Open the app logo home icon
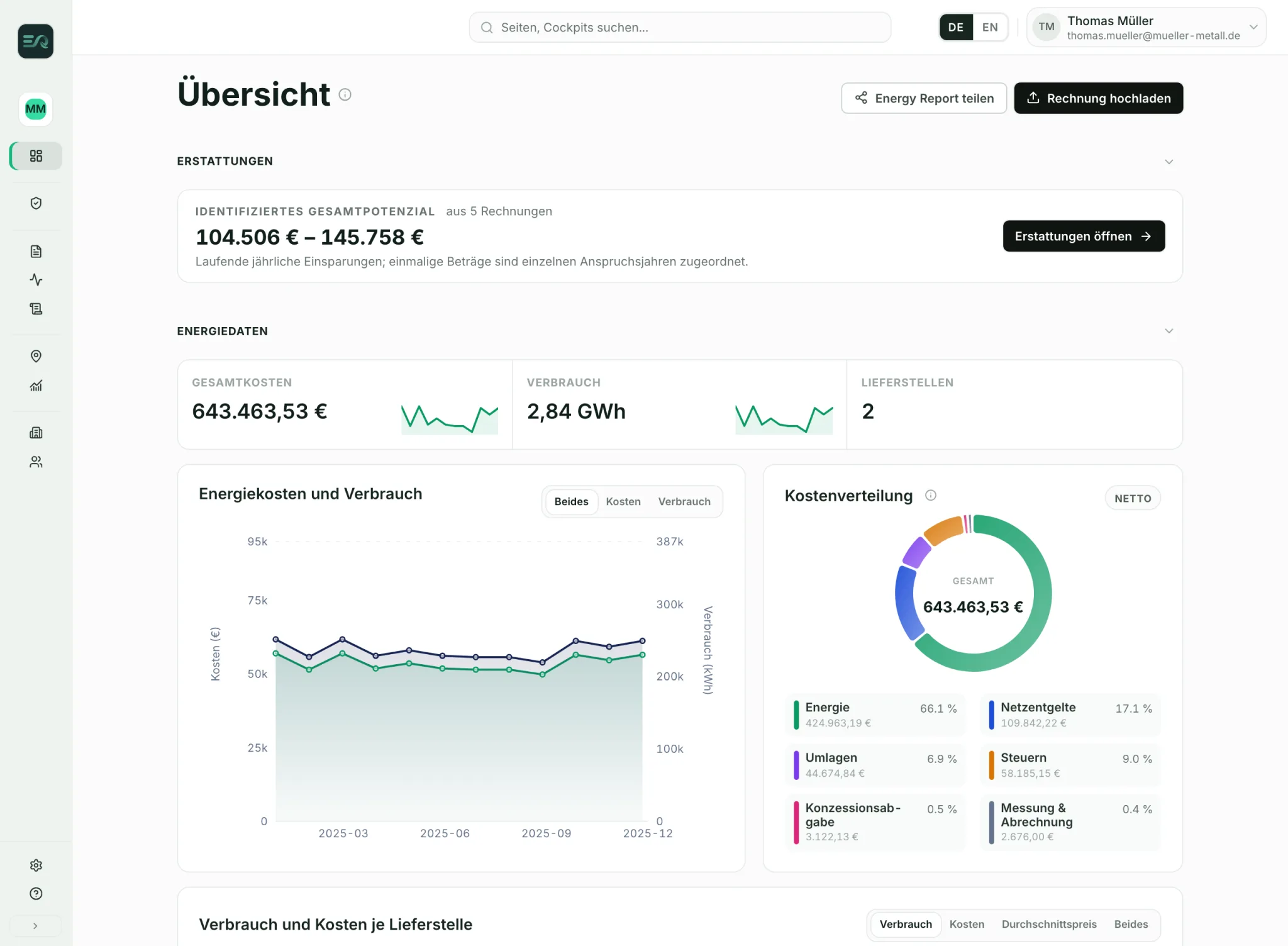The width and height of the screenshot is (1288, 946). [x=36, y=42]
